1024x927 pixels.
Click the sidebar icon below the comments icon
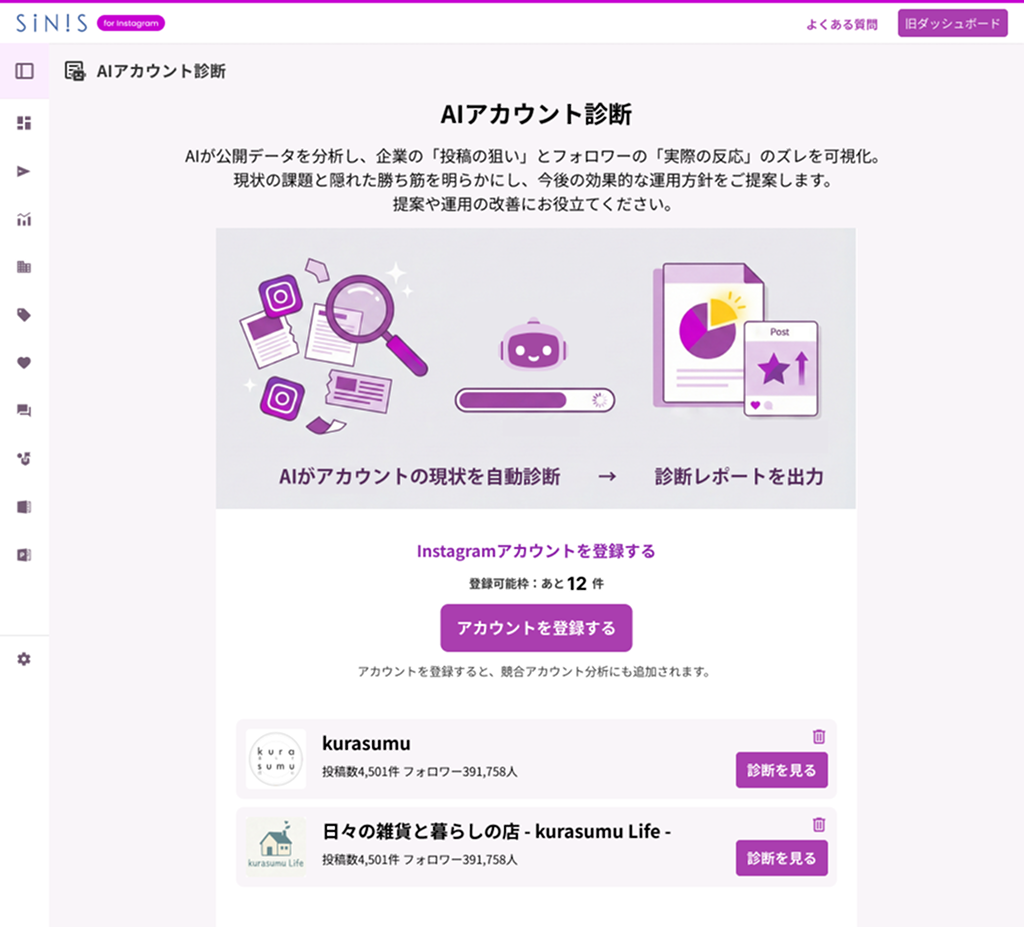pyautogui.click(x=24, y=459)
